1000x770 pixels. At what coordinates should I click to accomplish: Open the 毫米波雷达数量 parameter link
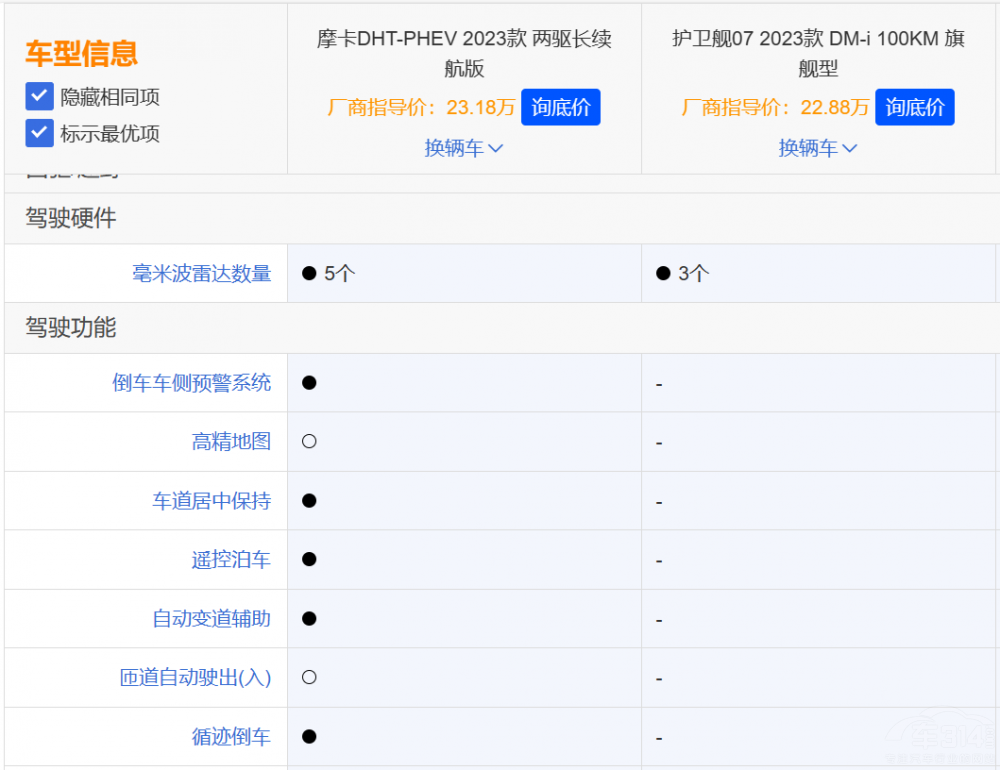[x=201, y=273]
